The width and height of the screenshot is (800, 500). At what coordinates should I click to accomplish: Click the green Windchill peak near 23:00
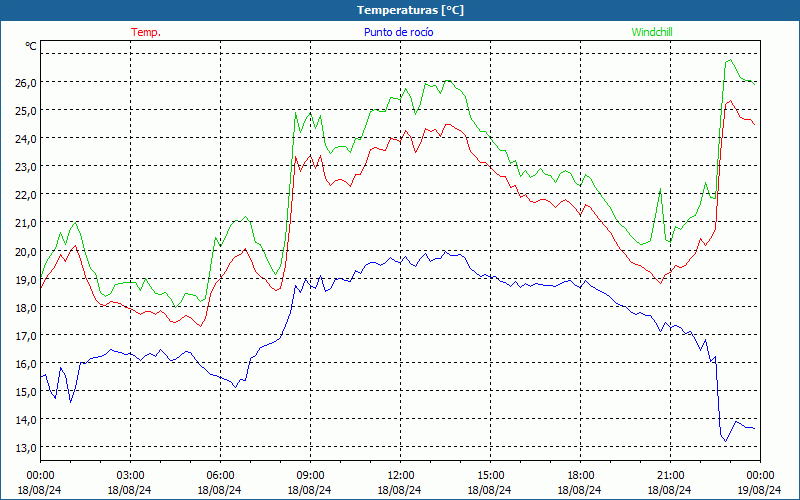(730, 60)
